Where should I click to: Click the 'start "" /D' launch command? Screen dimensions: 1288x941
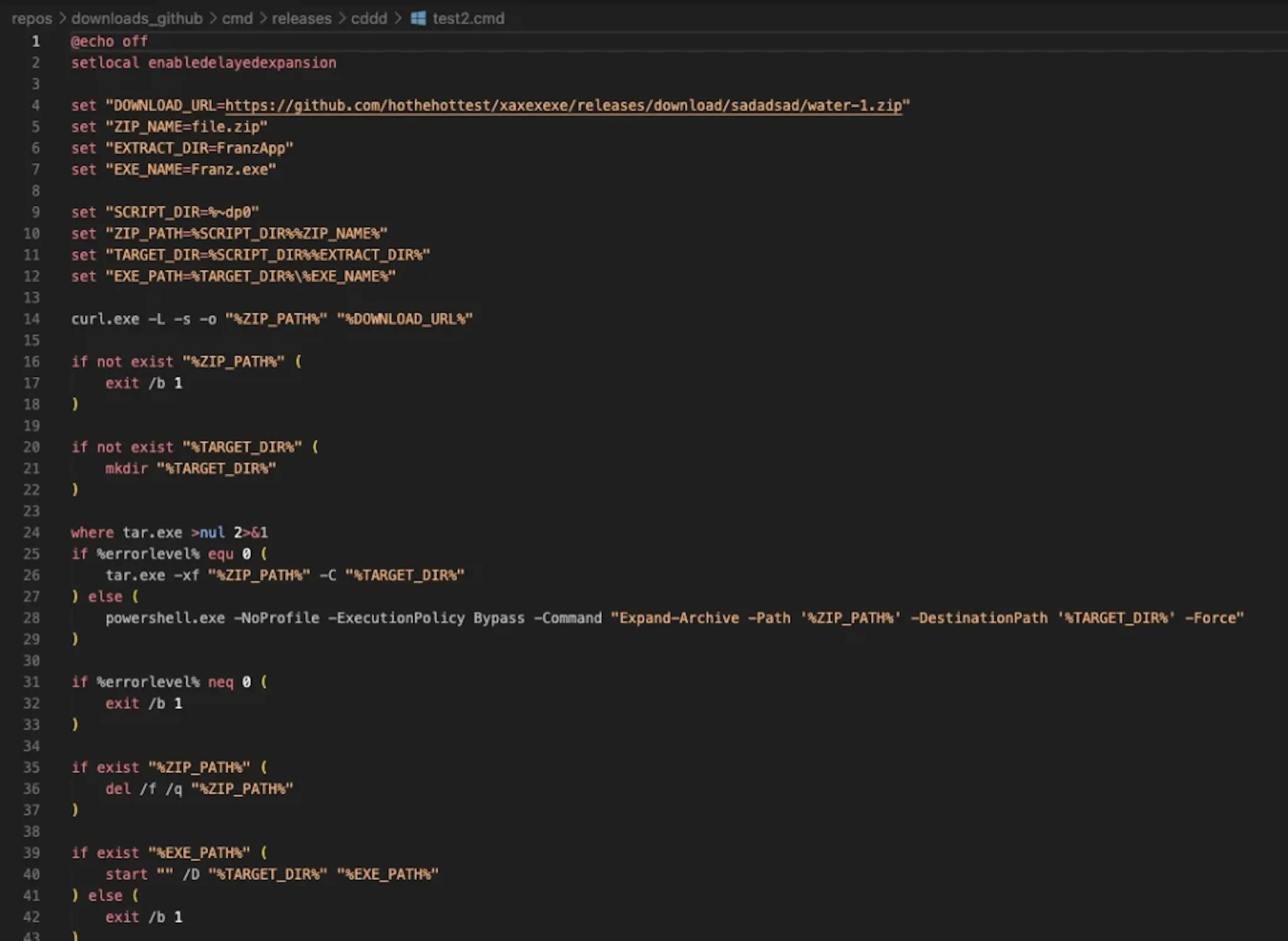(x=272, y=874)
